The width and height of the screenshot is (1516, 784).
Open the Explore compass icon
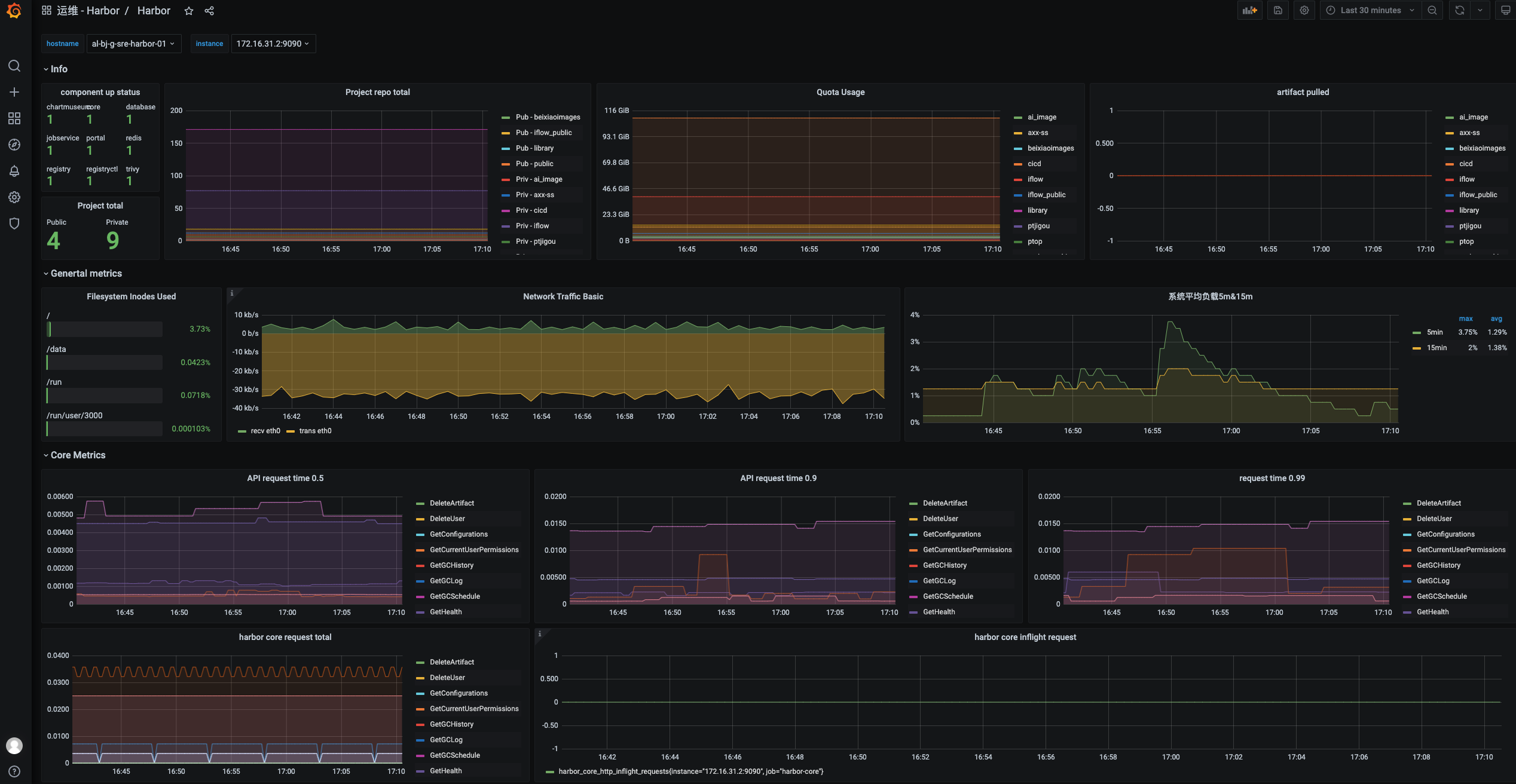coord(14,145)
